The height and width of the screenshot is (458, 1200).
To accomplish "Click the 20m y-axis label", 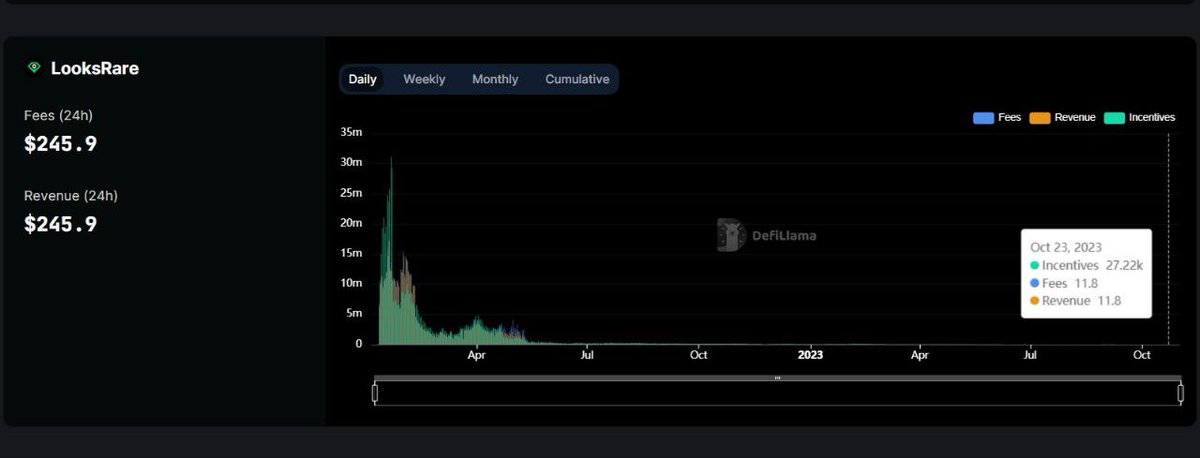I will [x=351, y=222].
